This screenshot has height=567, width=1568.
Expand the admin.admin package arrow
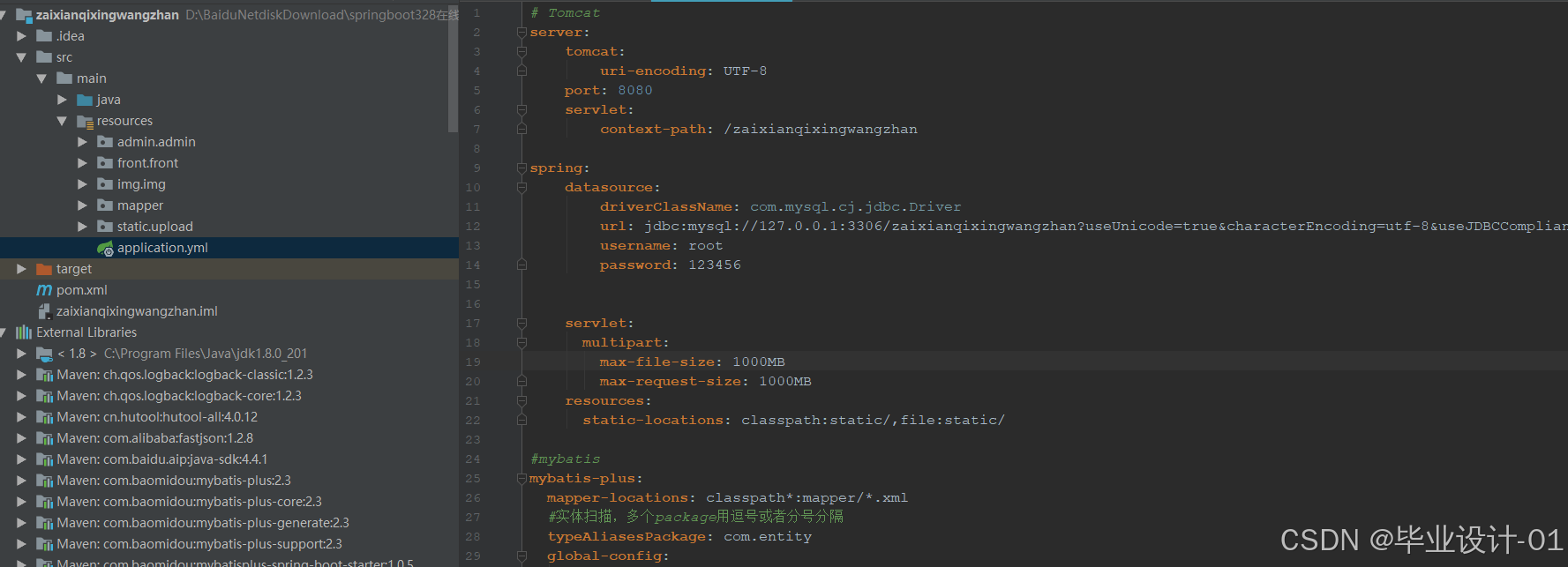(x=82, y=142)
